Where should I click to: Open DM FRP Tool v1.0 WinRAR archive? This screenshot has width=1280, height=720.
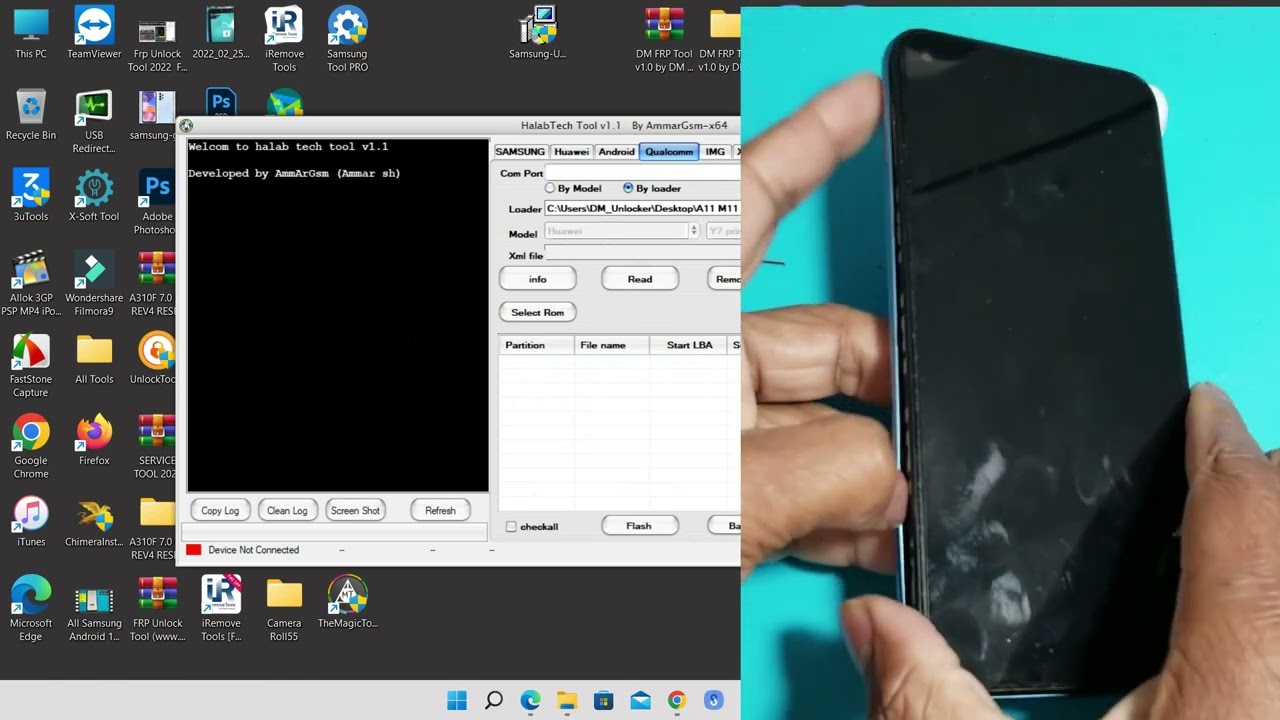pyautogui.click(x=664, y=40)
